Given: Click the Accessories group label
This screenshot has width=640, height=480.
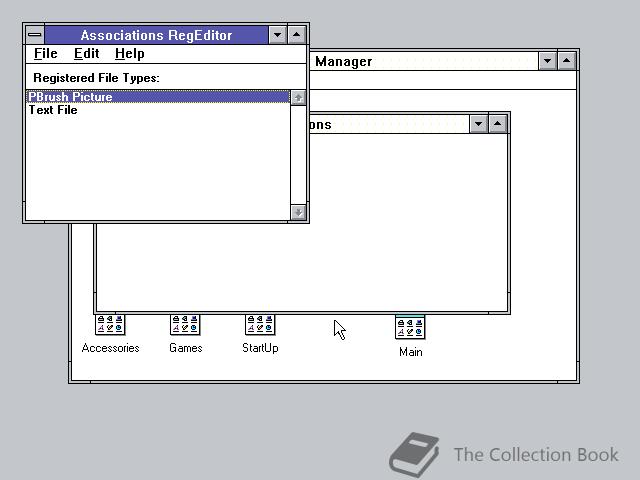Looking at the screenshot, I should [110, 348].
